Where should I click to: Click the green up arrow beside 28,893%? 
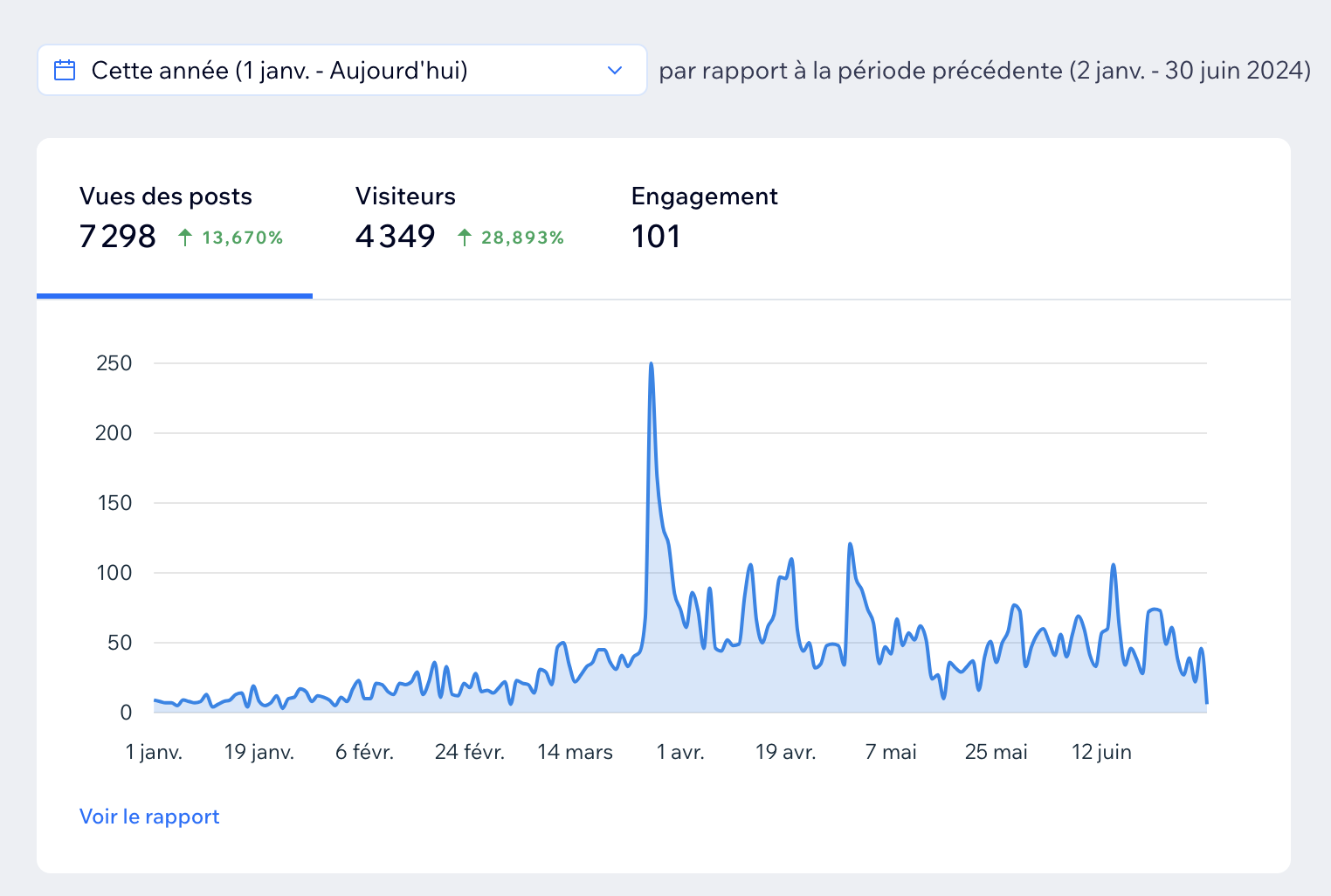[x=465, y=238]
